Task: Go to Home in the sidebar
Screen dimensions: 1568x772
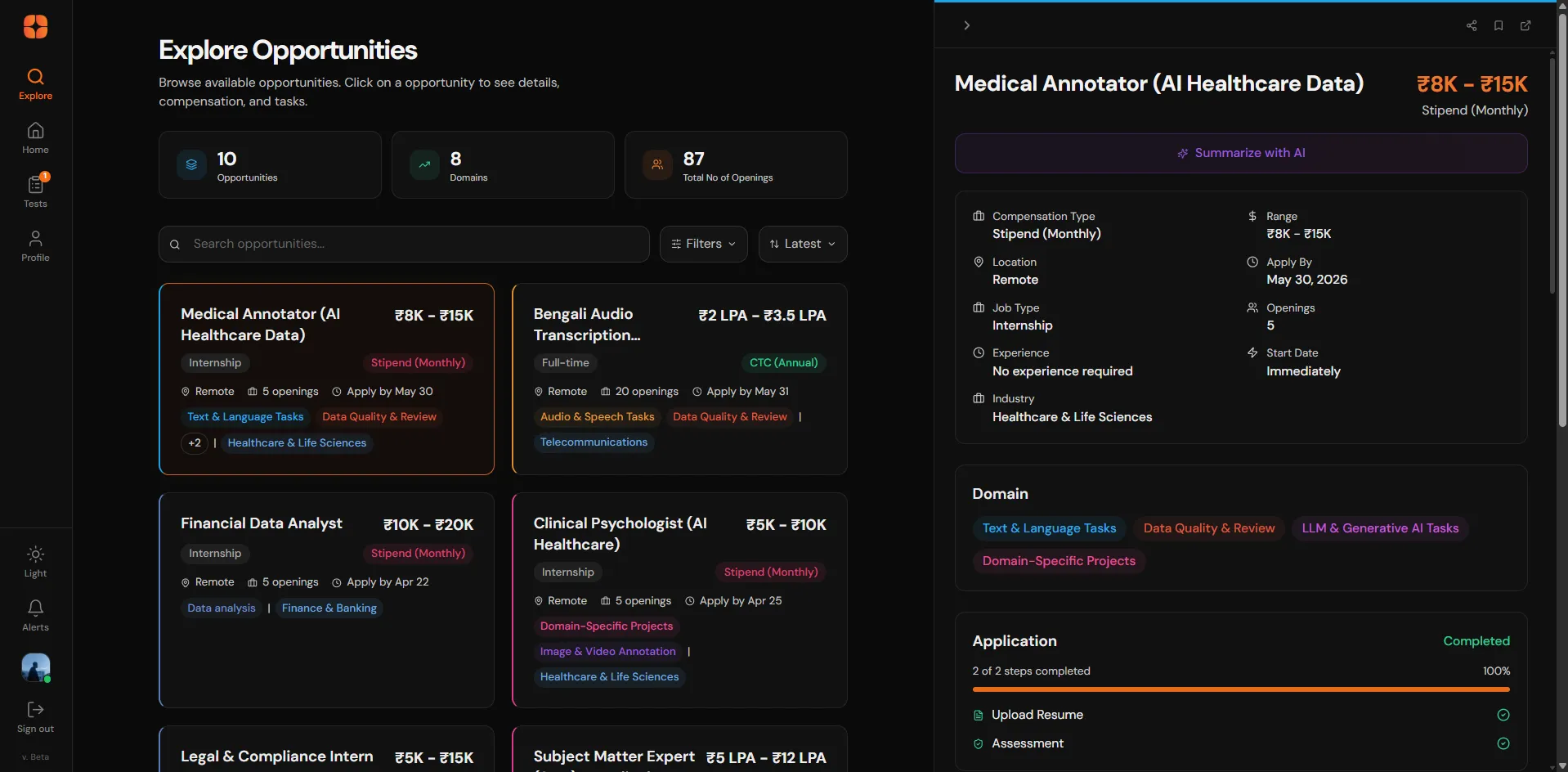Action: click(x=35, y=138)
